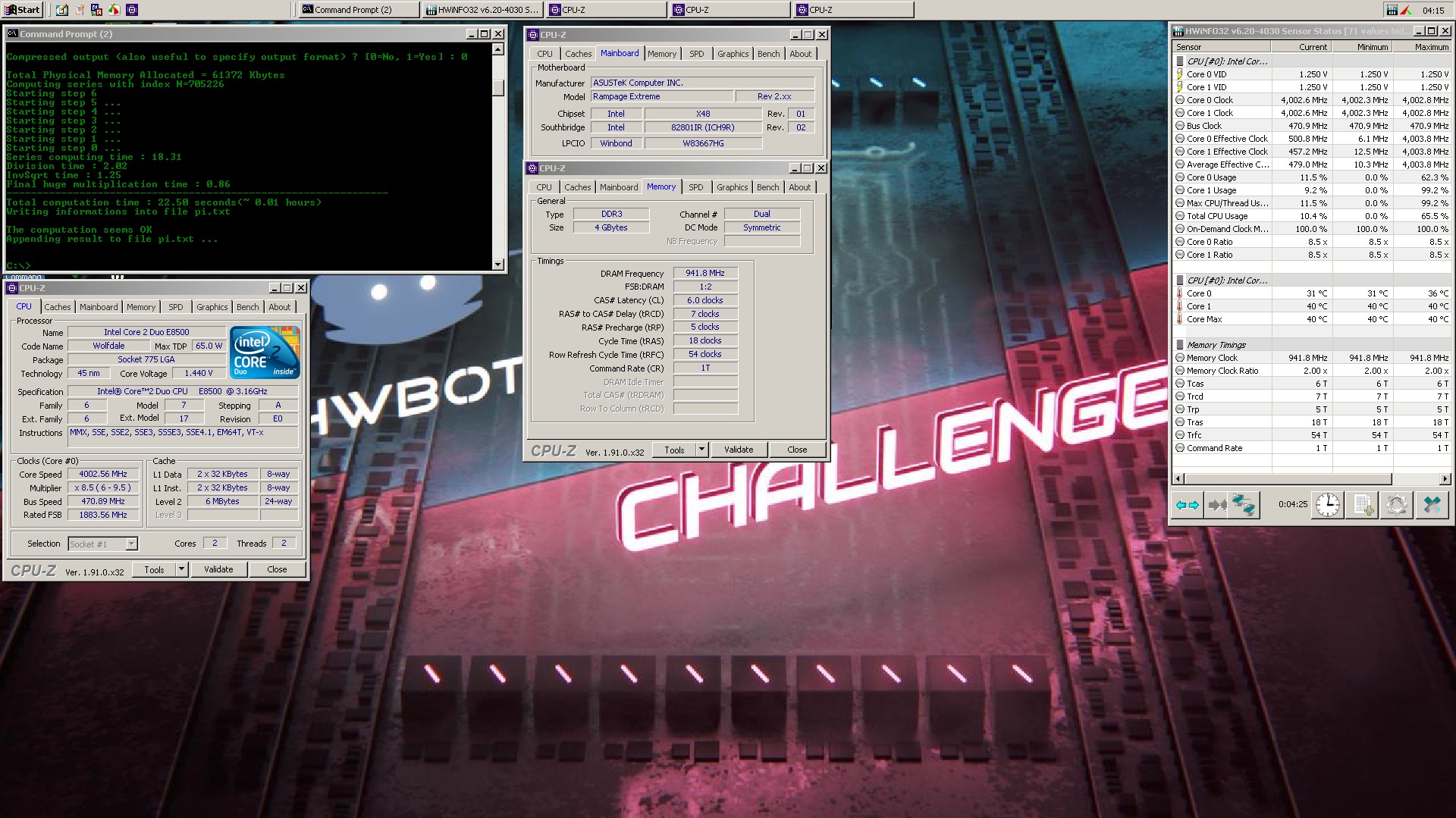Click the Core Max thermometer icon
This screenshot has width=1456, height=818.
tap(1180, 319)
